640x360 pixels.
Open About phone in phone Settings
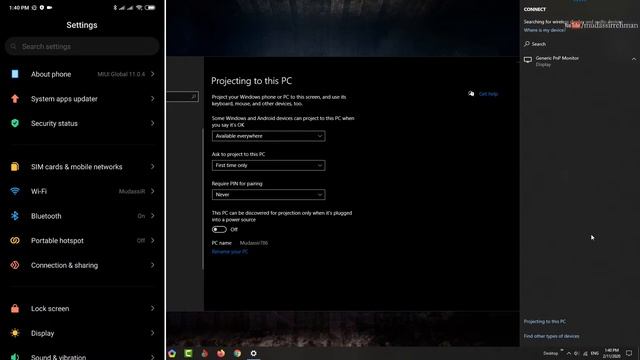pos(82,74)
